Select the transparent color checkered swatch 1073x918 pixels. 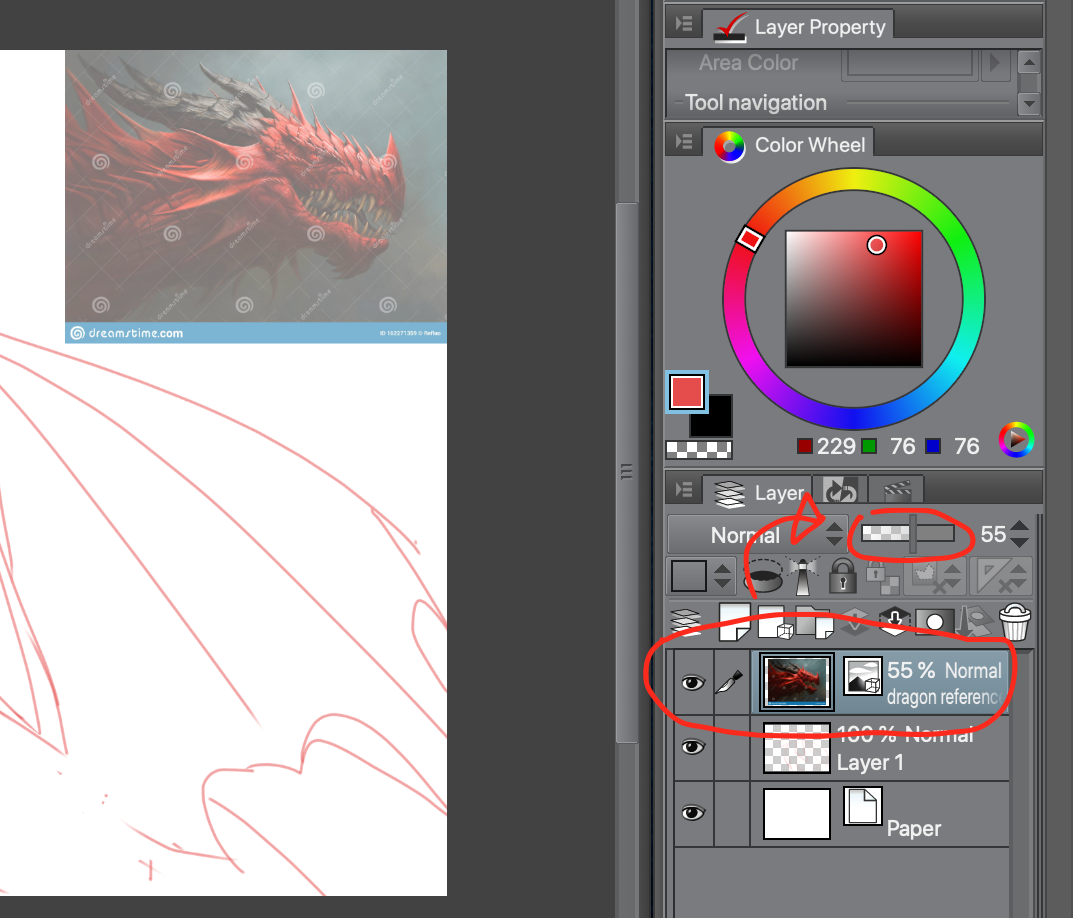699,450
